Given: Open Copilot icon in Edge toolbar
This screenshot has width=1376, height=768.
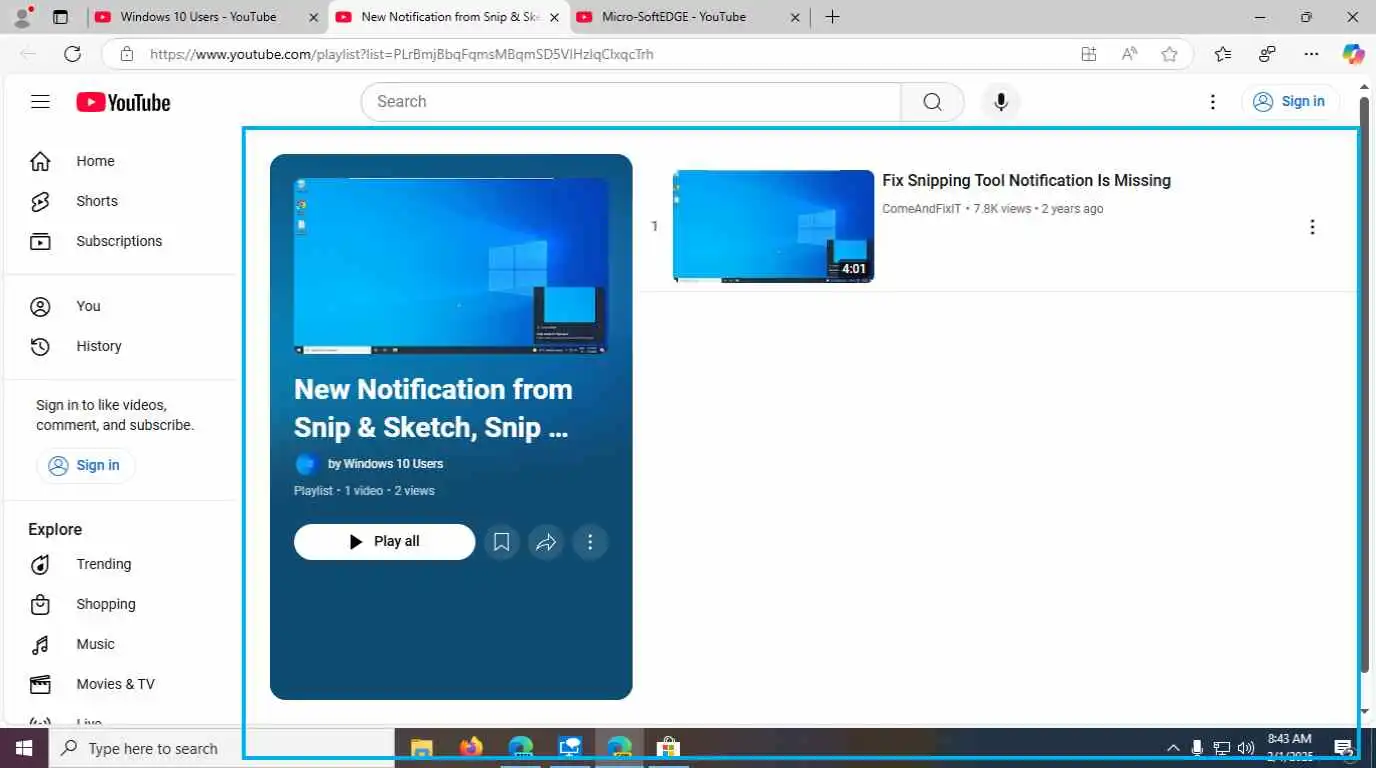Looking at the screenshot, I should click(x=1353, y=54).
